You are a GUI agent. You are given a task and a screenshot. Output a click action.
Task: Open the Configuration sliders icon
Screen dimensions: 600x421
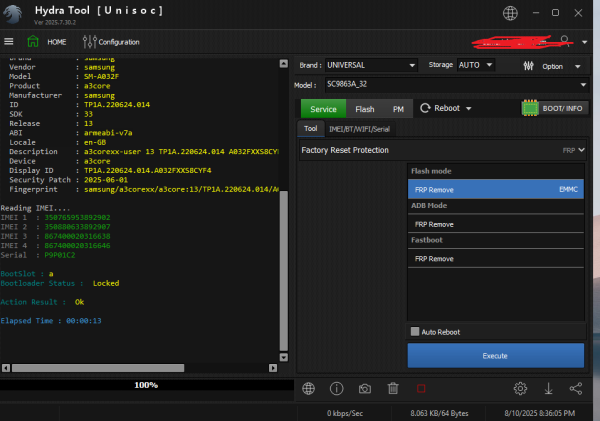pyautogui.click(x=90, y=42)
